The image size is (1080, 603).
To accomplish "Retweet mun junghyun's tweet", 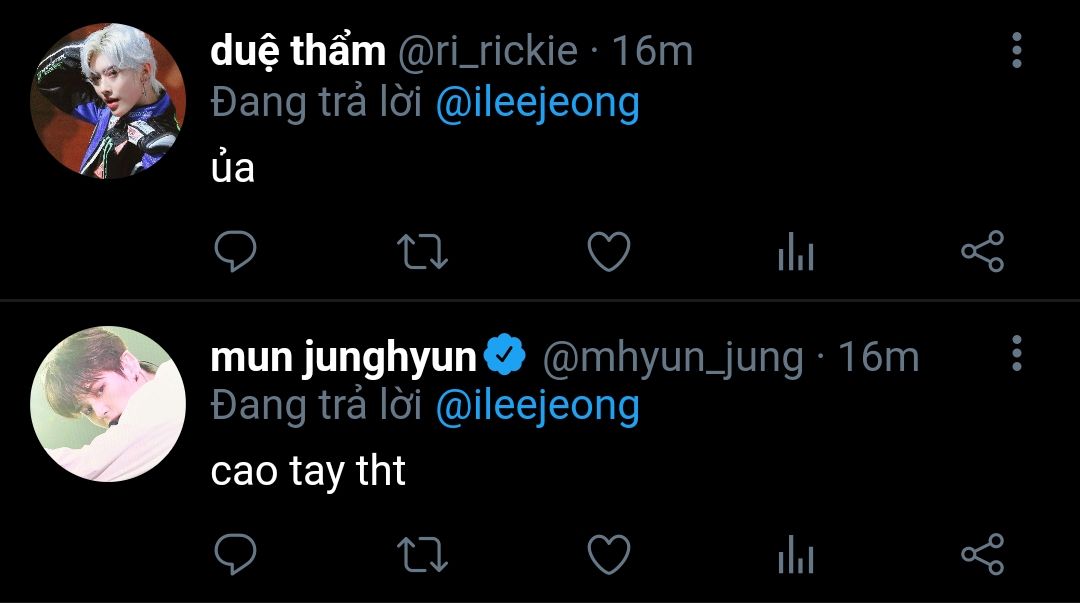I will pos(422,554).
